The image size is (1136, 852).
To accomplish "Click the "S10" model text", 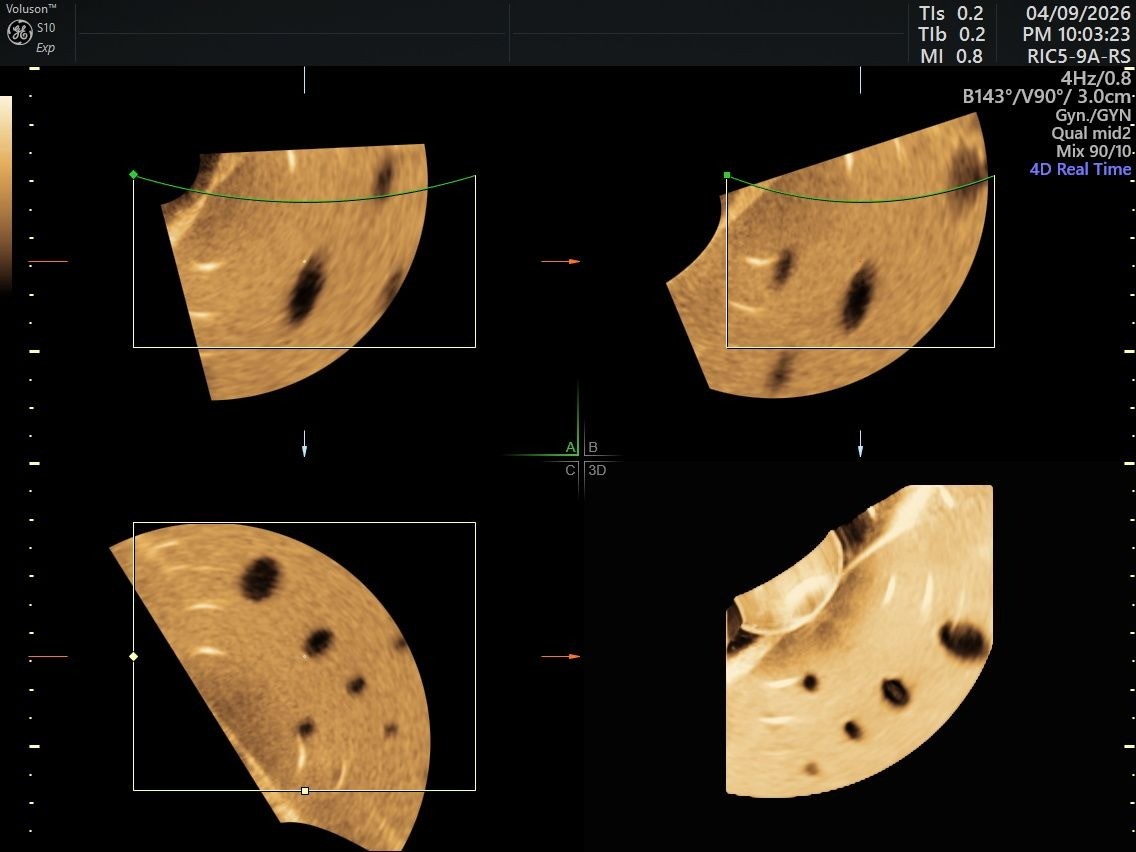I will pyautogui.click(x=46, y=28).
